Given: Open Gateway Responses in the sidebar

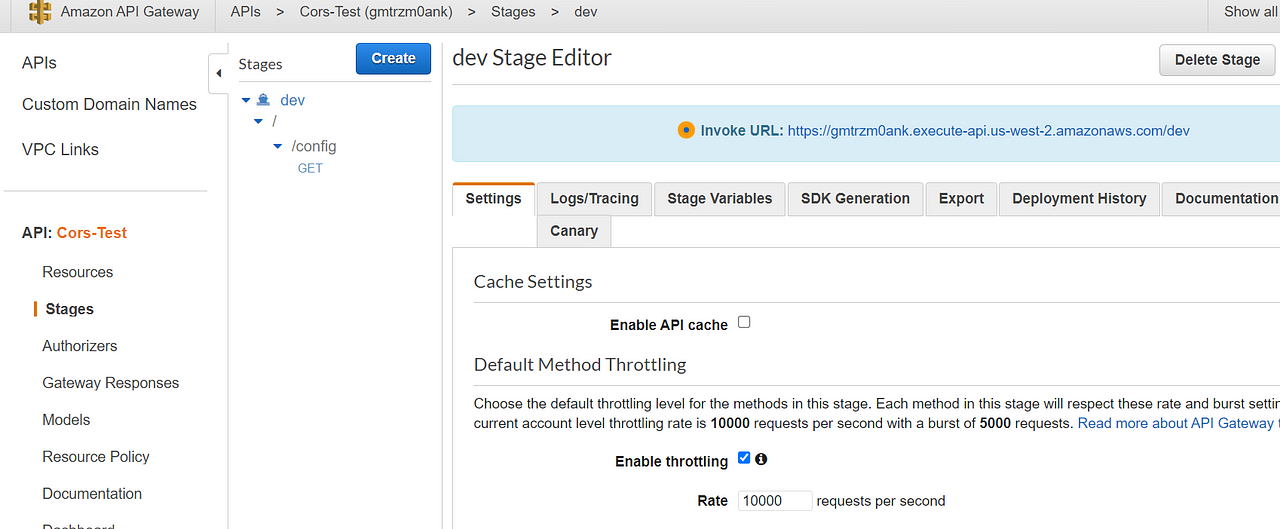Looking at the screenshot, I should click(110, 383).
